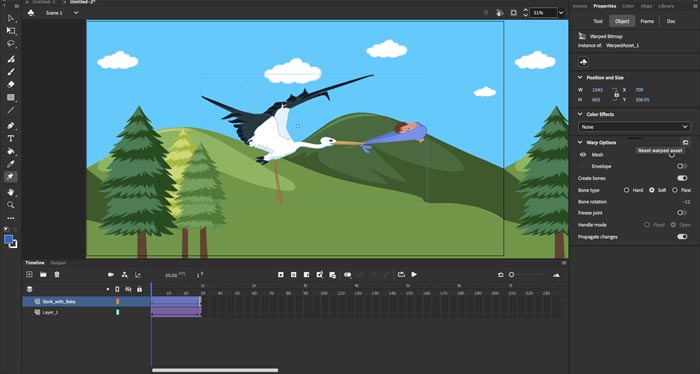Screen dimensions: 700x374
Task: Open the stage zoom 51% dropdown
Action: pos(561,13)
